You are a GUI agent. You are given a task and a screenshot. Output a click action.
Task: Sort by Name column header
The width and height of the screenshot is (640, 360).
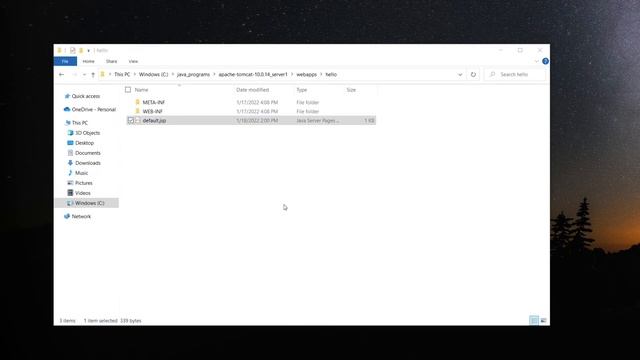(x=142, y=90)
